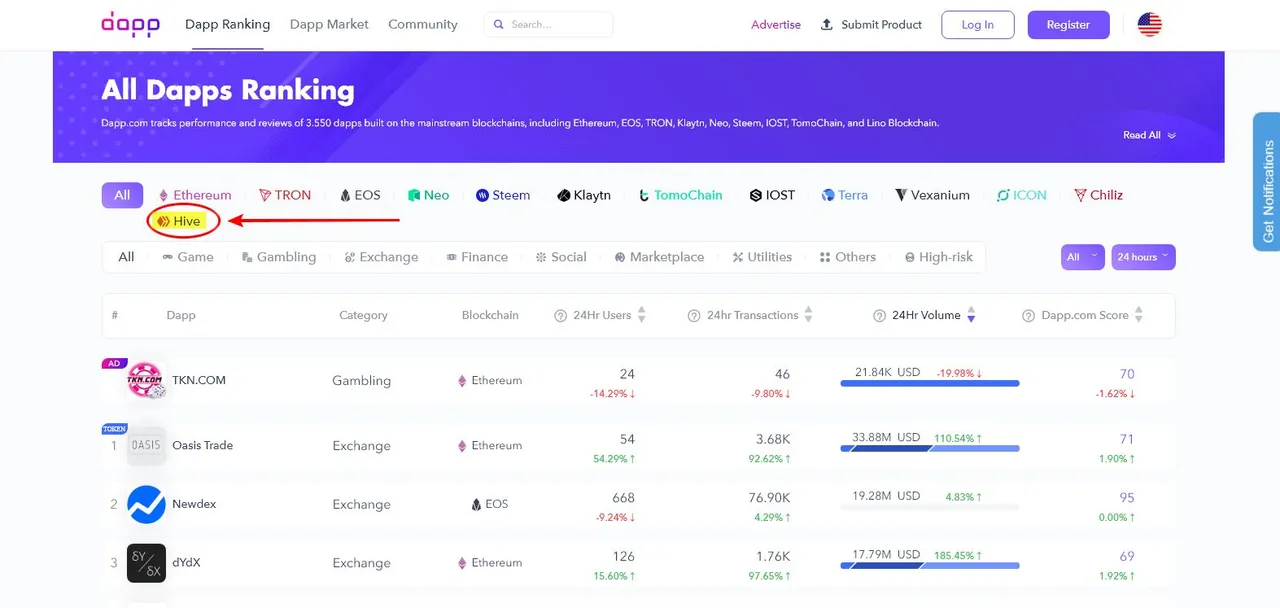Filter by IOST blockchain
The image size is (1280, 608).
772,195
